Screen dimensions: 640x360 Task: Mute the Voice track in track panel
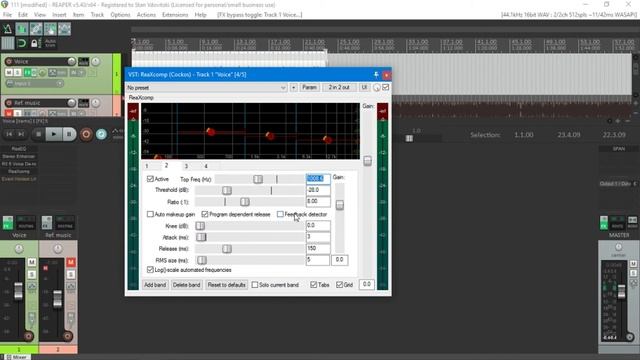tap(9, 72)
